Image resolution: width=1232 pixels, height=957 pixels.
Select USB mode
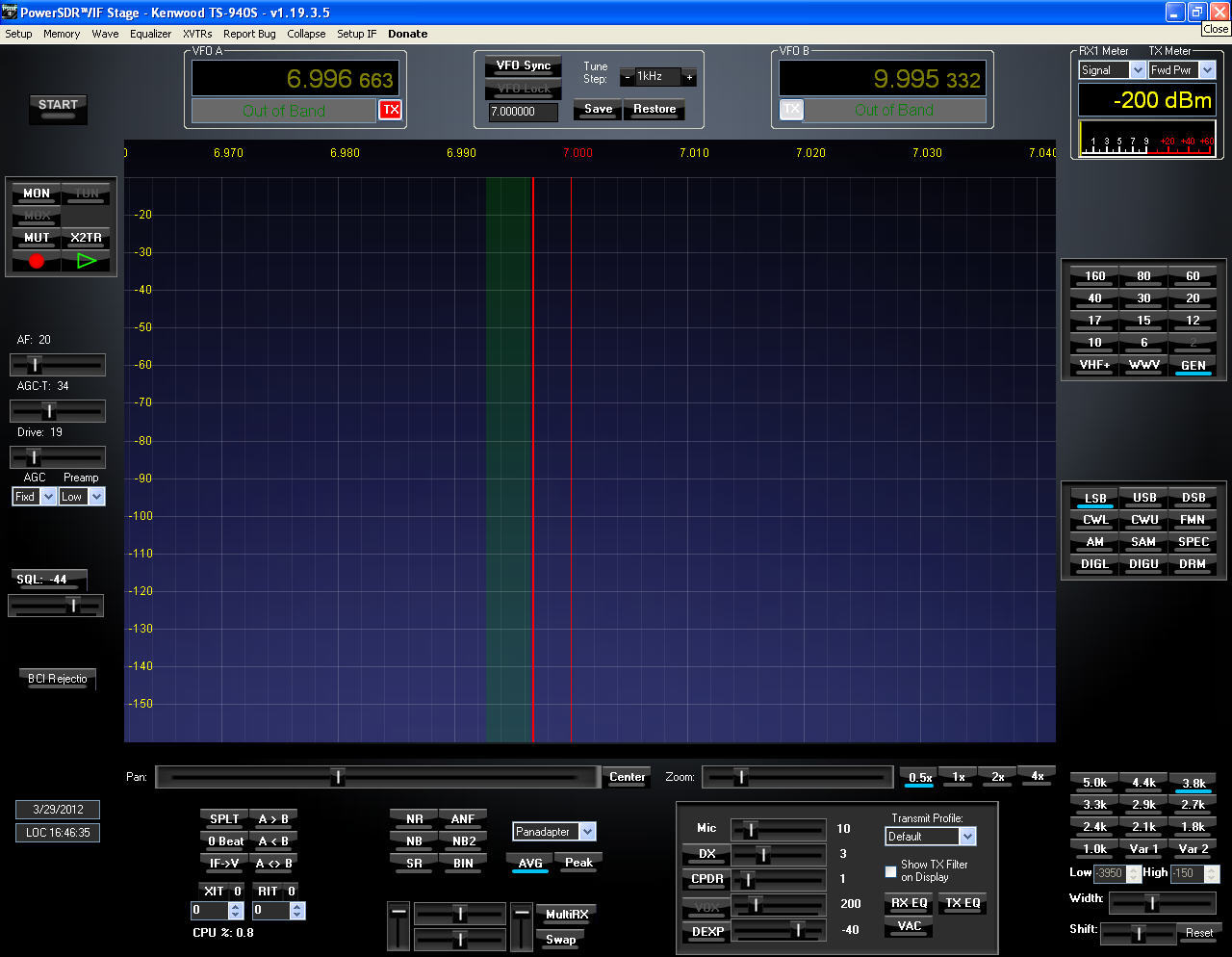point(1144,499)
